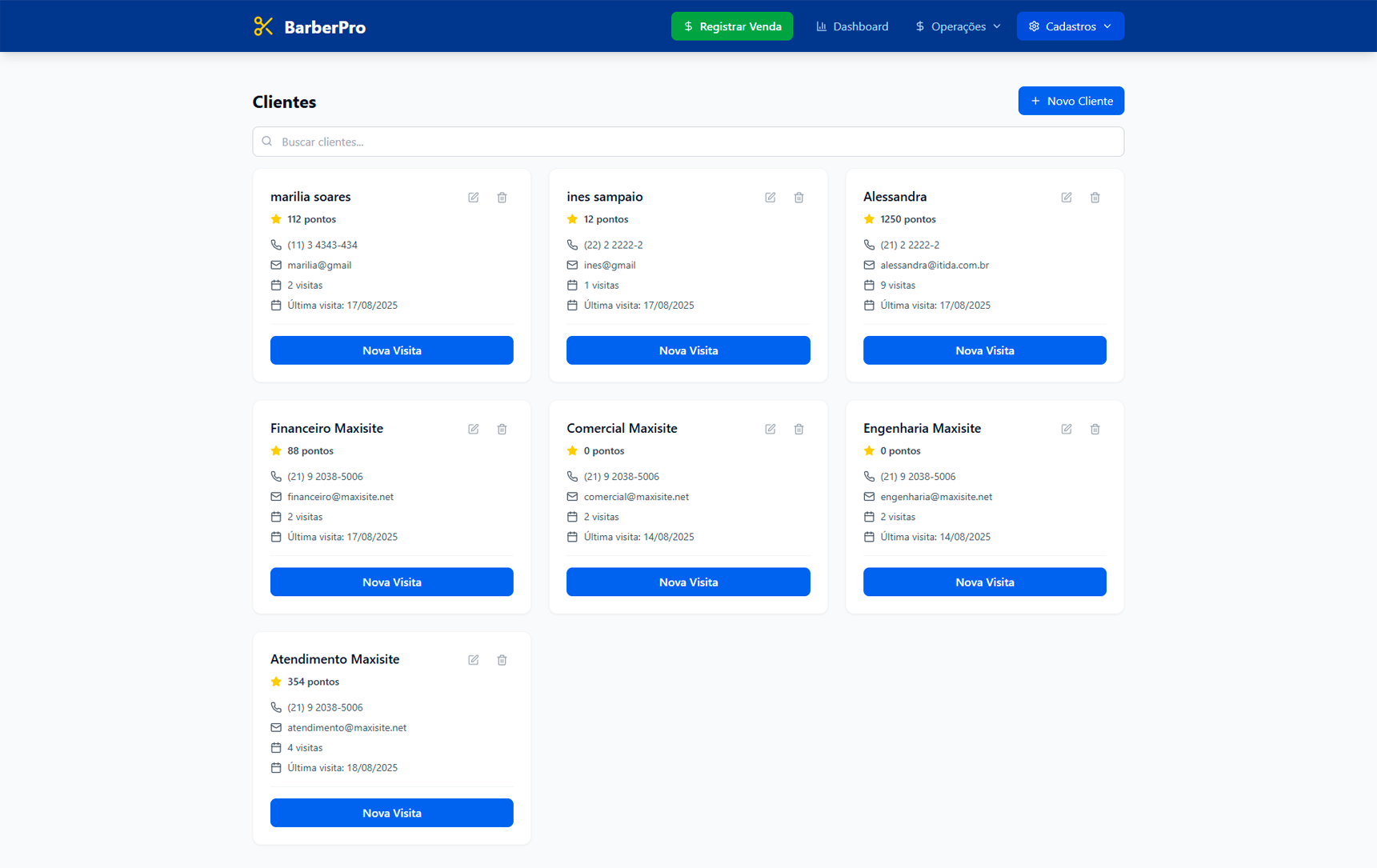1377x868 pixels.
Task: Add a new client with Novo Cliente
Action: [1071, 101]
